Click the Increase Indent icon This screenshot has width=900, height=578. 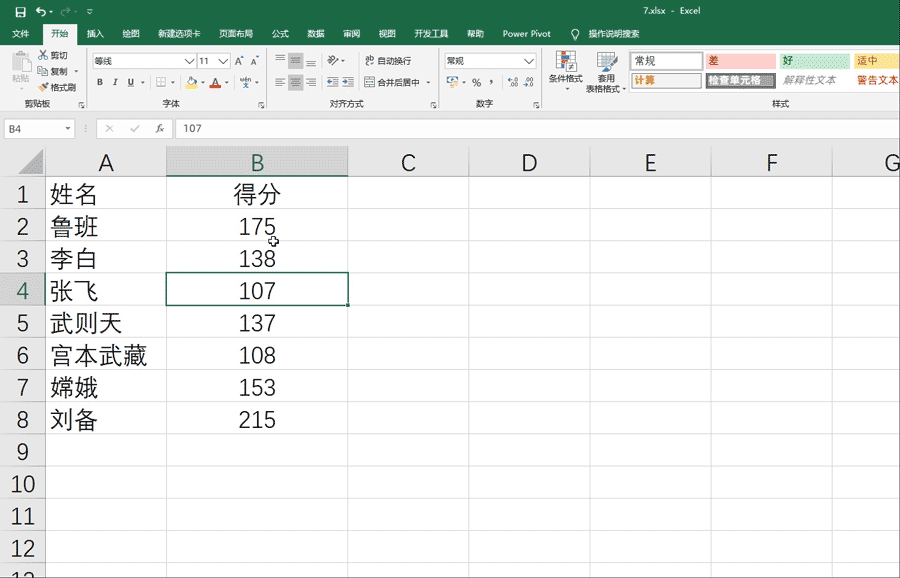[x=348, y=82]
